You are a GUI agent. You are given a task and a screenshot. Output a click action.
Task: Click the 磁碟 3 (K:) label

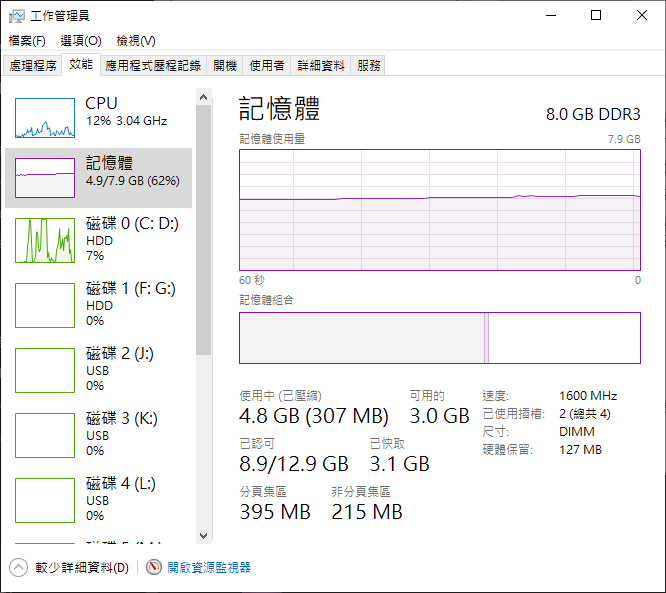(122, 418)
